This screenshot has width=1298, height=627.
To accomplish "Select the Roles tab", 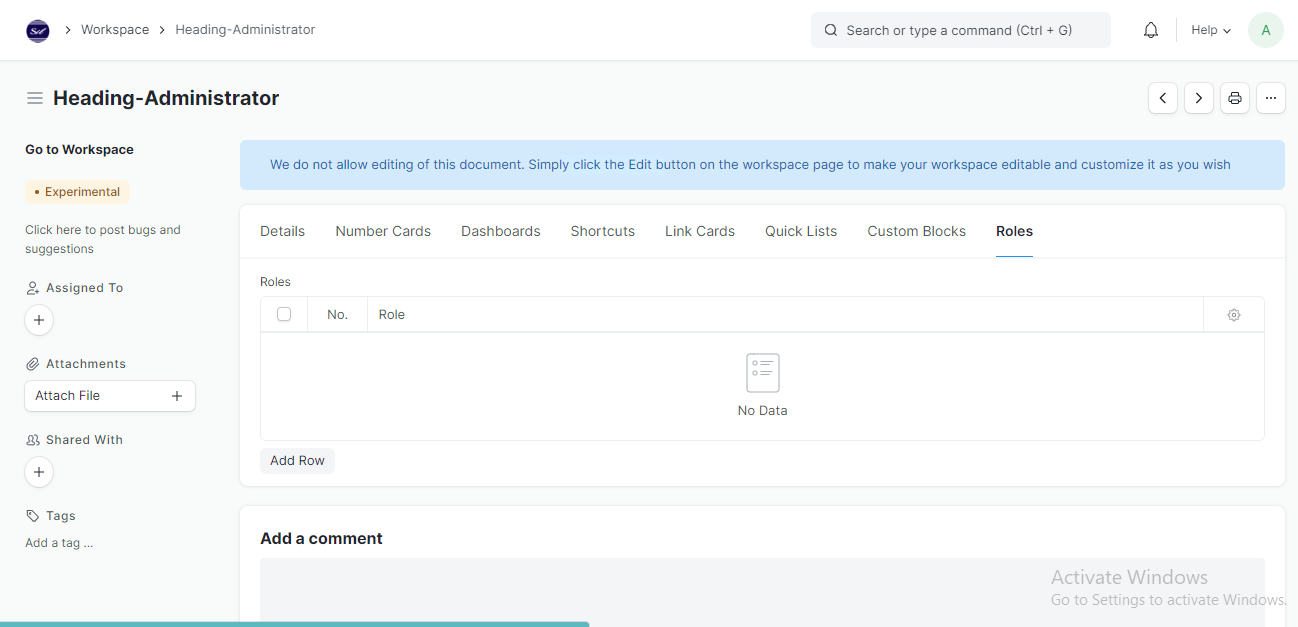I will click(1014, 231).
